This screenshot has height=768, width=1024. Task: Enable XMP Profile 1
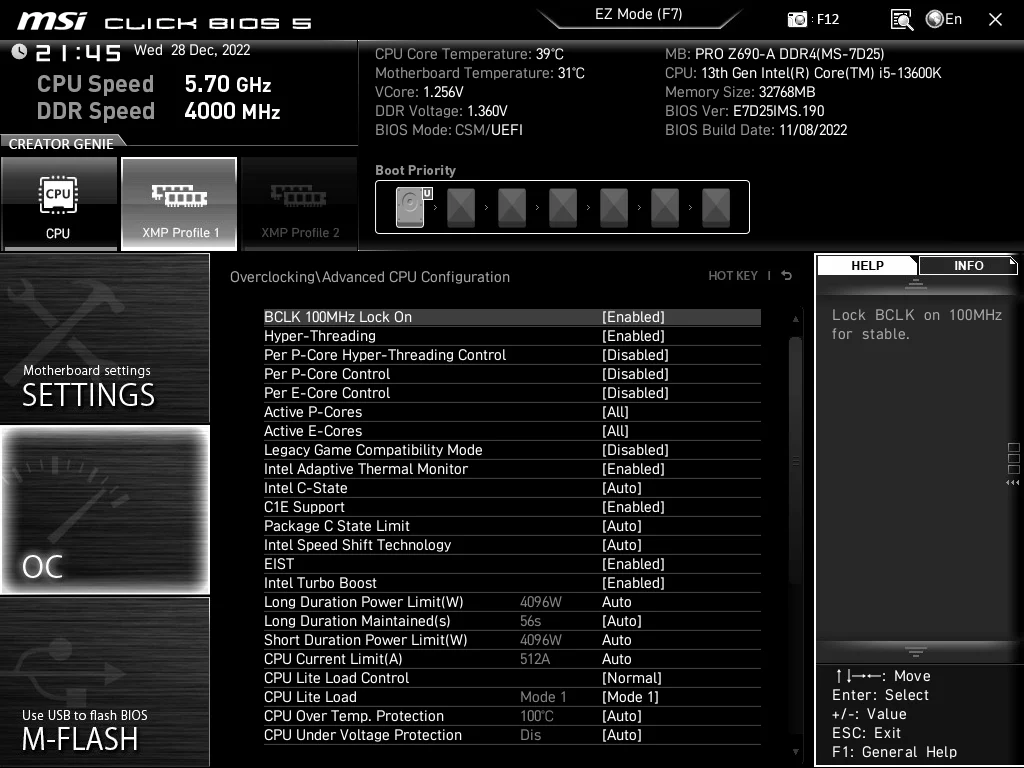[x=179, y=204]
